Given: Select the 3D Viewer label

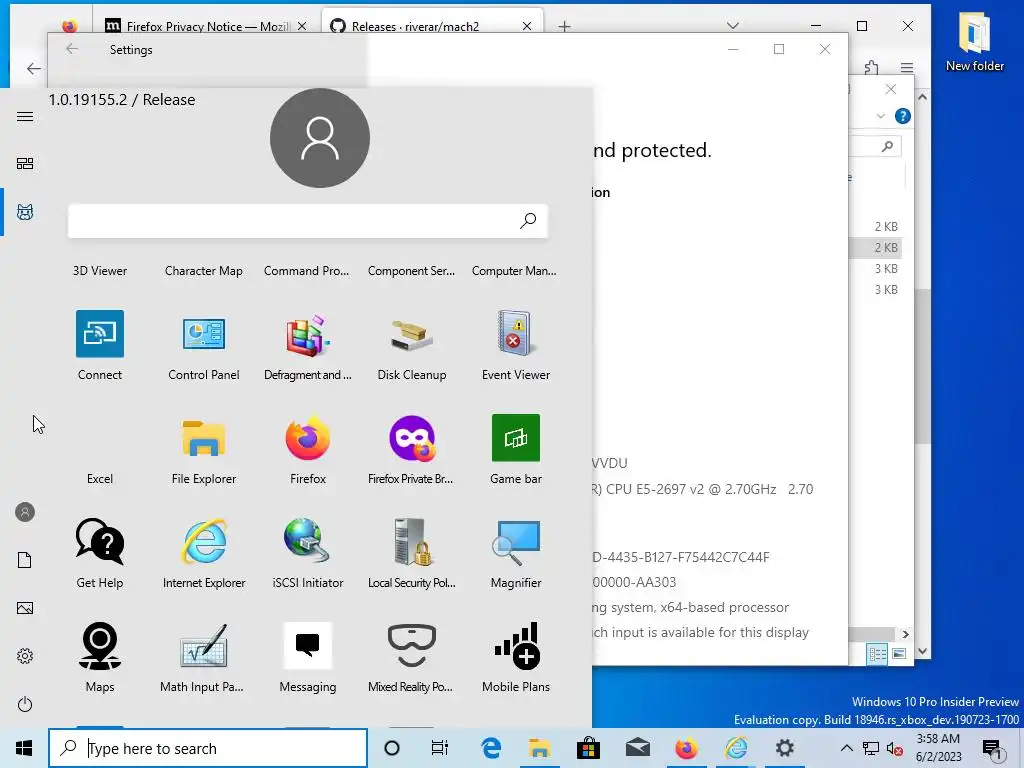Looking at the screenshot, I should [x=99, y=270].
